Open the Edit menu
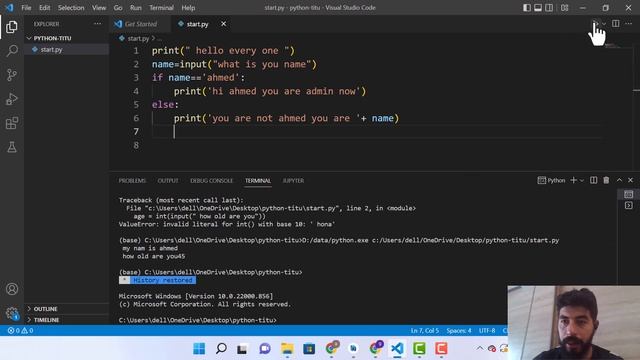This screenshot has width=640, height=360. [44, 8]
